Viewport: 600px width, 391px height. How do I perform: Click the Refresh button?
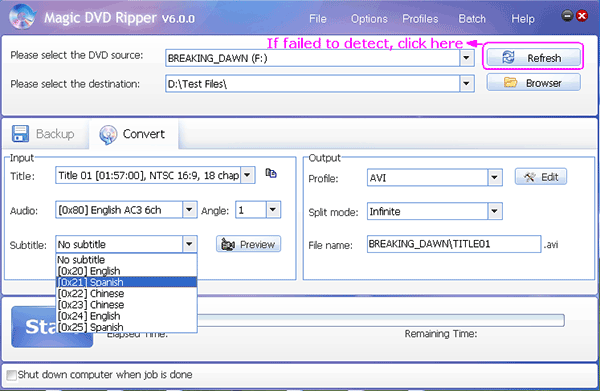pyautogui.click(x=533, y=58)
